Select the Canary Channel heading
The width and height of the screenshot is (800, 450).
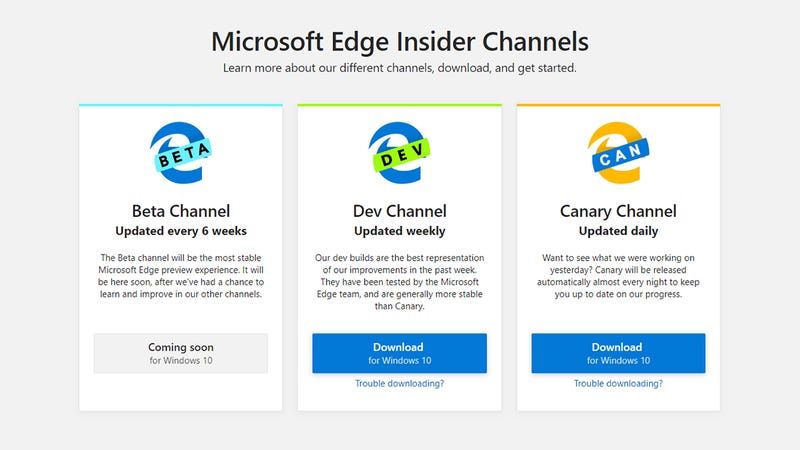618,211
